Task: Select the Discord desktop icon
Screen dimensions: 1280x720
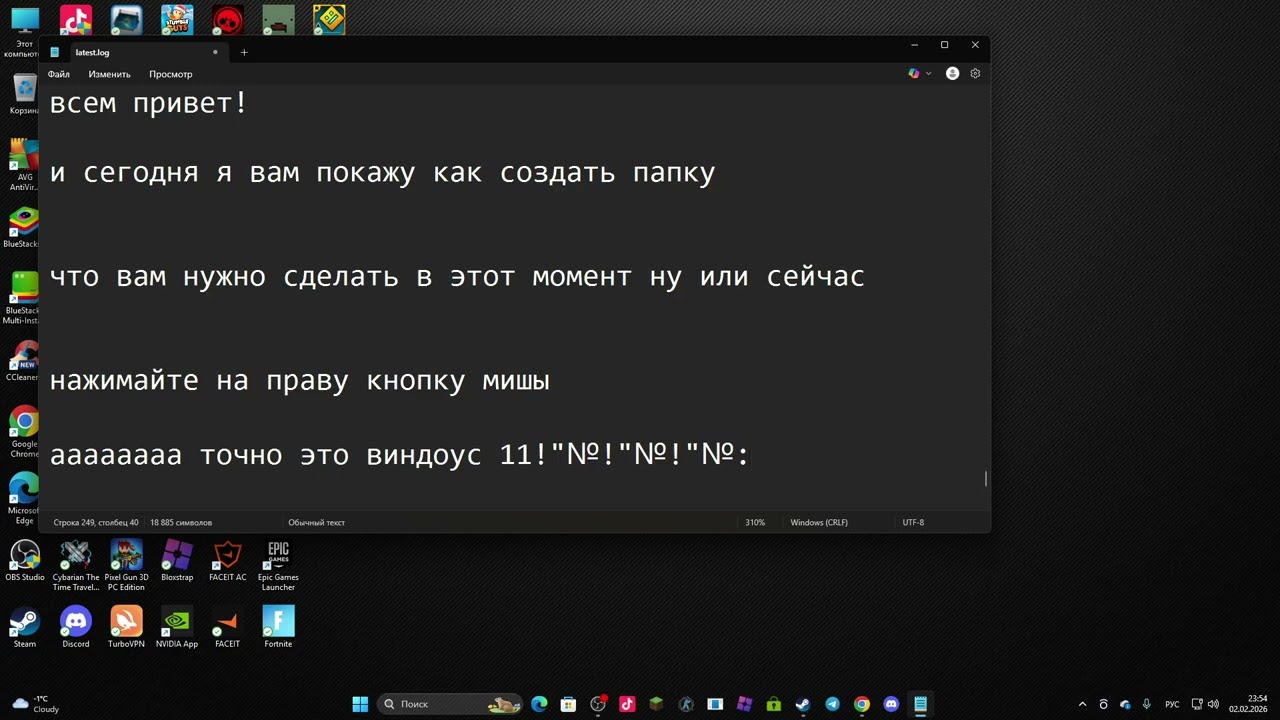Action: (76, 628)
